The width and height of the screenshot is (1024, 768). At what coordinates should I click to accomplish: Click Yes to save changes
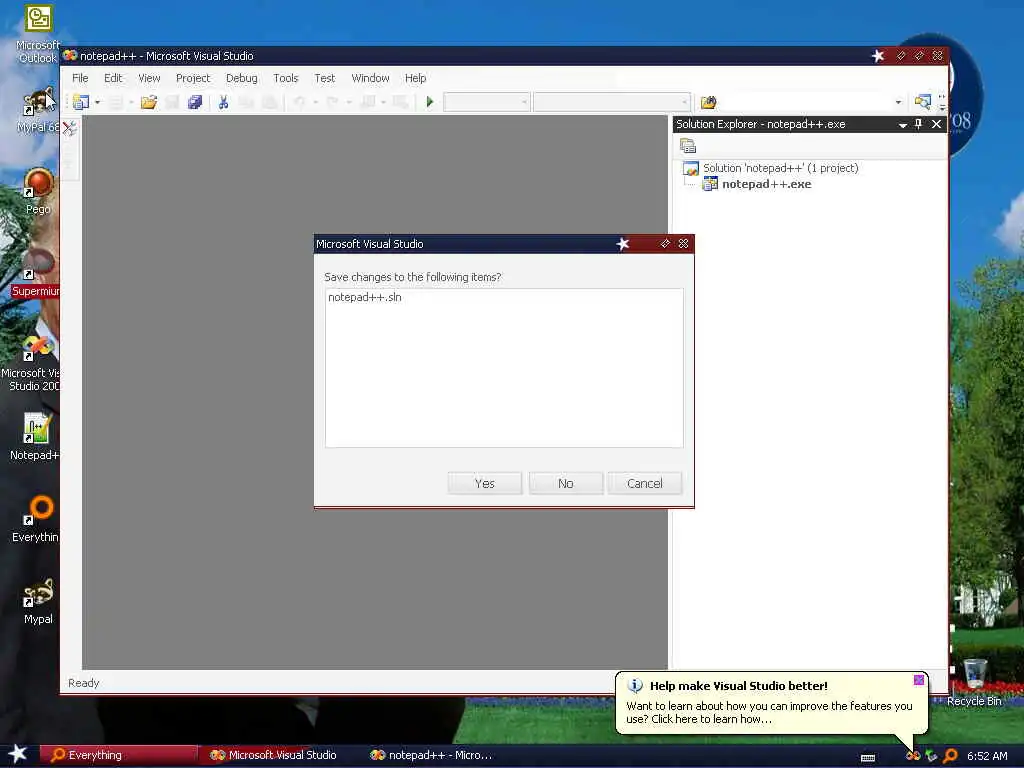pos(485,483)
